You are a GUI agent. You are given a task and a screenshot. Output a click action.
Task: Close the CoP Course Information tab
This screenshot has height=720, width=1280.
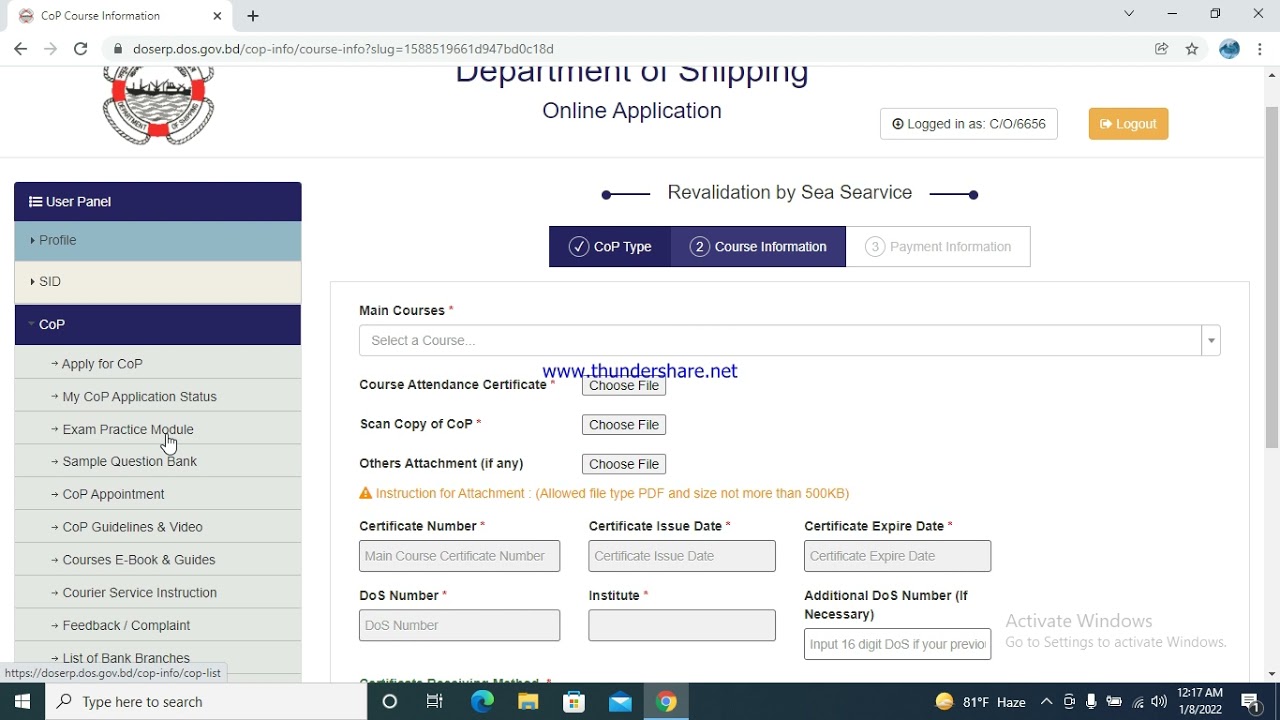(218, 16)
